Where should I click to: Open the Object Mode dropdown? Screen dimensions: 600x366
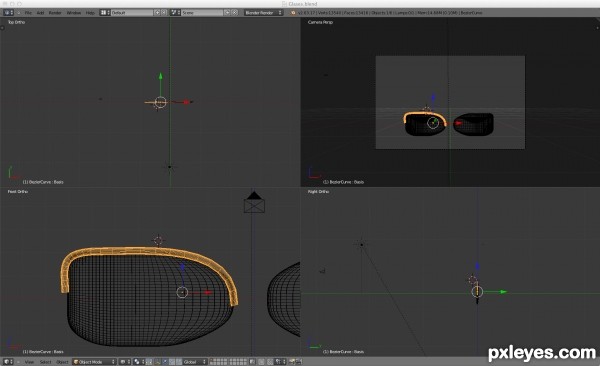coord(94,362)
